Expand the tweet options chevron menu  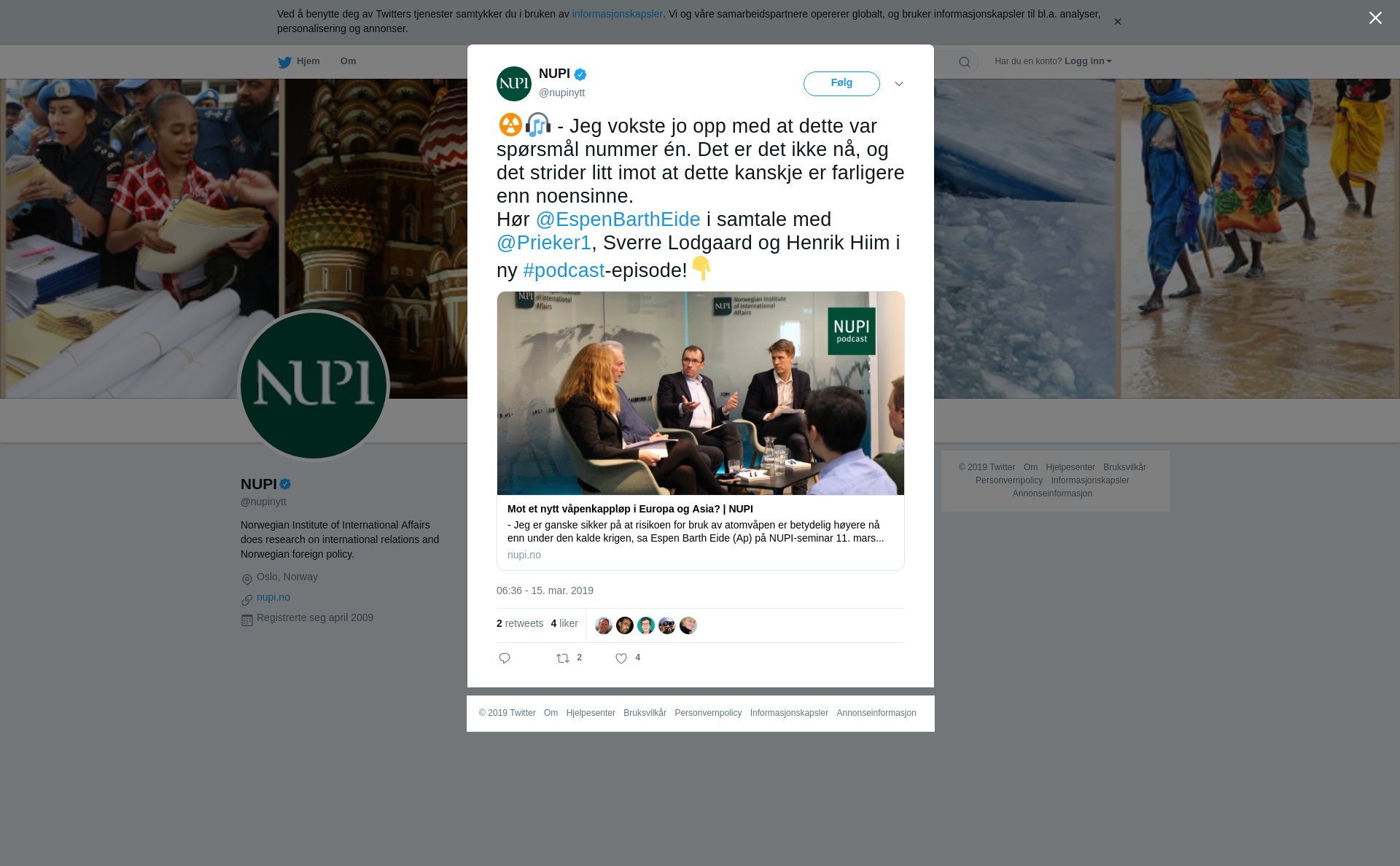click(899, 84)
